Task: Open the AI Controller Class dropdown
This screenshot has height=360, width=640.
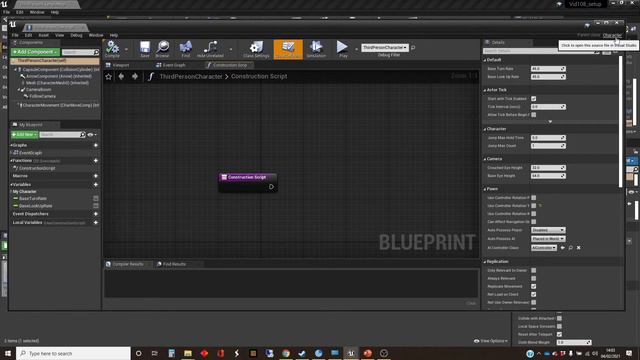Action: coord(544,248)
